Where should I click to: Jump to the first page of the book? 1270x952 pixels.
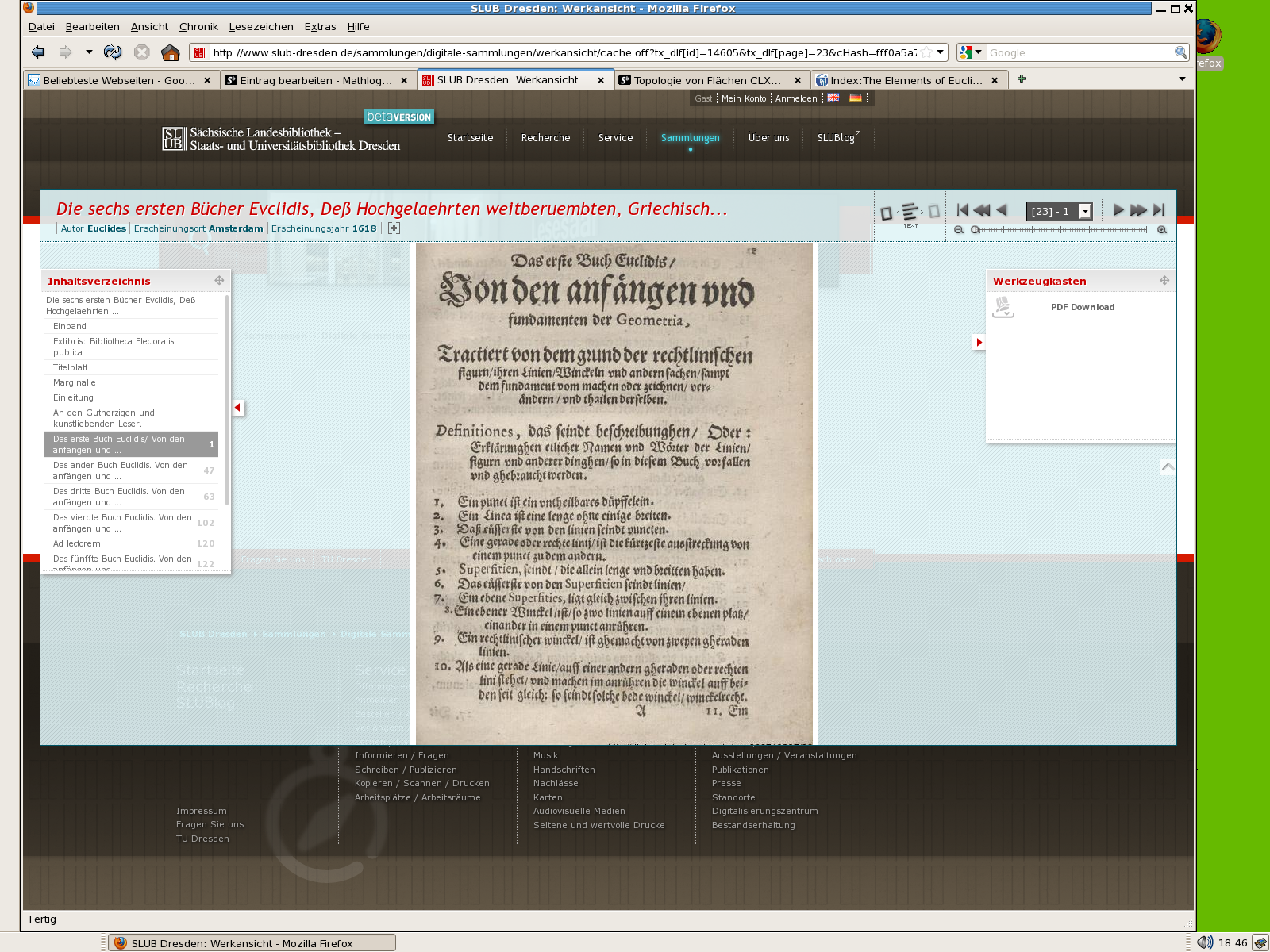(962, 210)
